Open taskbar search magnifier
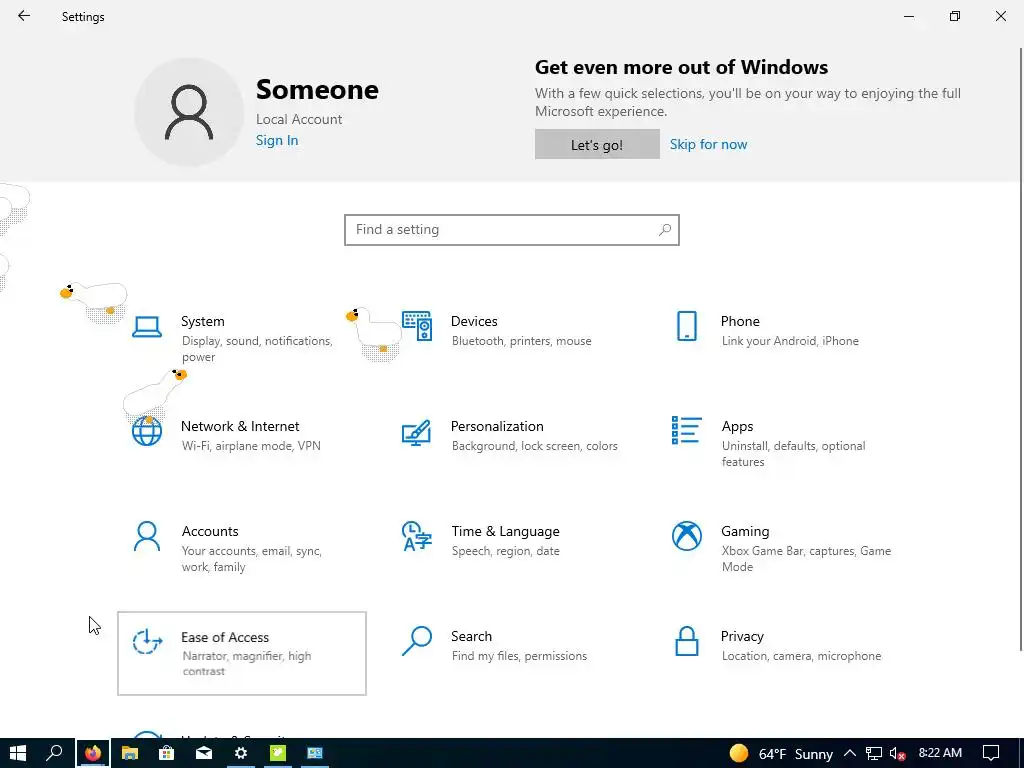1024x768 pixels. [54, 753]
